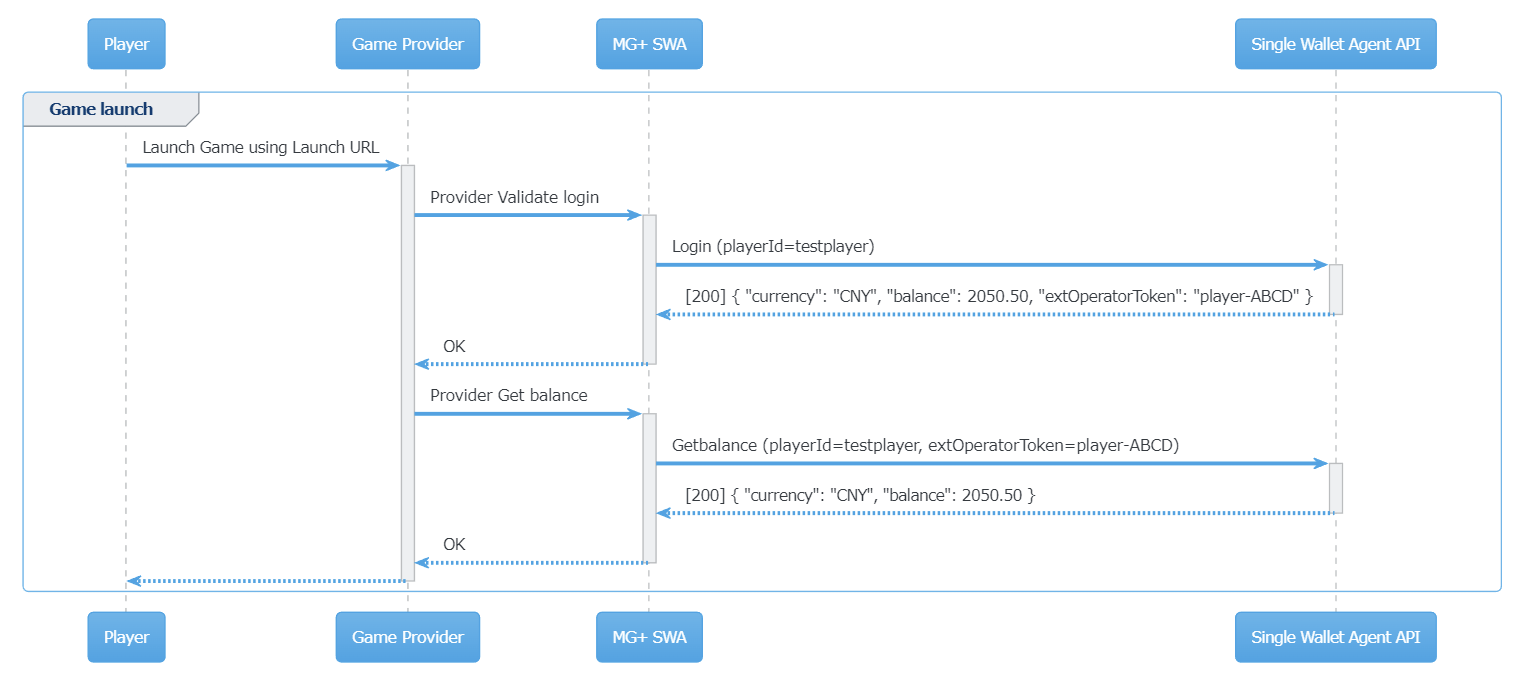1515x673 pixels.
Task: Click the top Game Provider participant box
Action: (407, 44)
